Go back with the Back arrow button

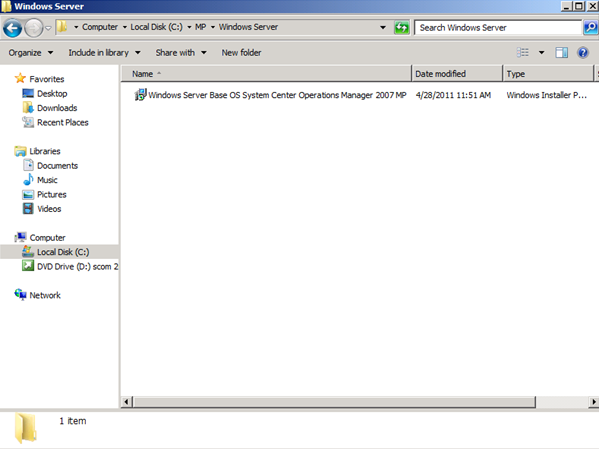coord(12,28)
